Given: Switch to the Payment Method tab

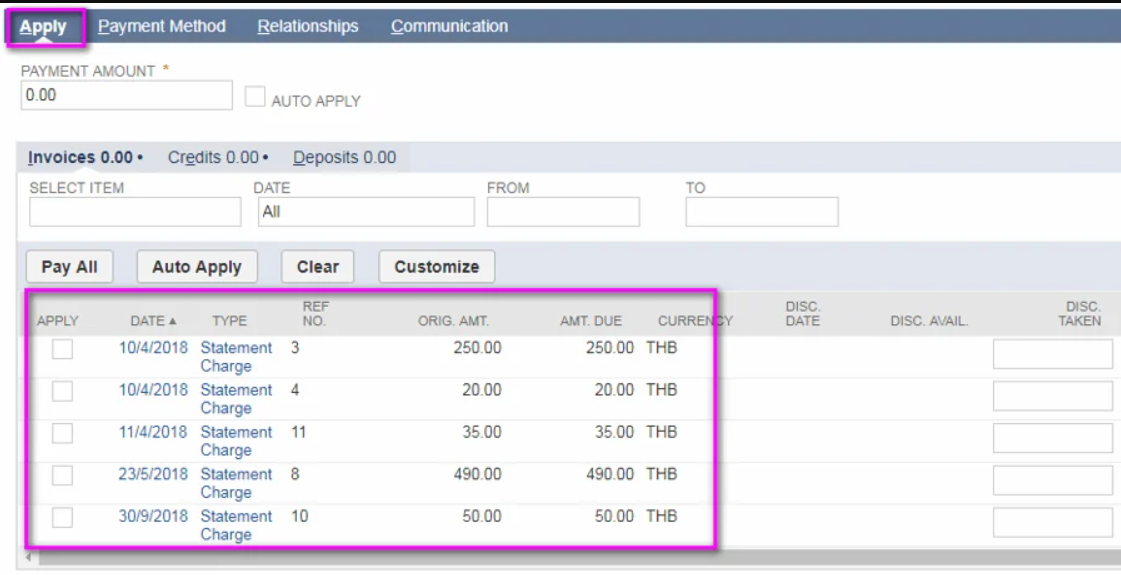Looking at the screenshot, I should pos(161,26).
